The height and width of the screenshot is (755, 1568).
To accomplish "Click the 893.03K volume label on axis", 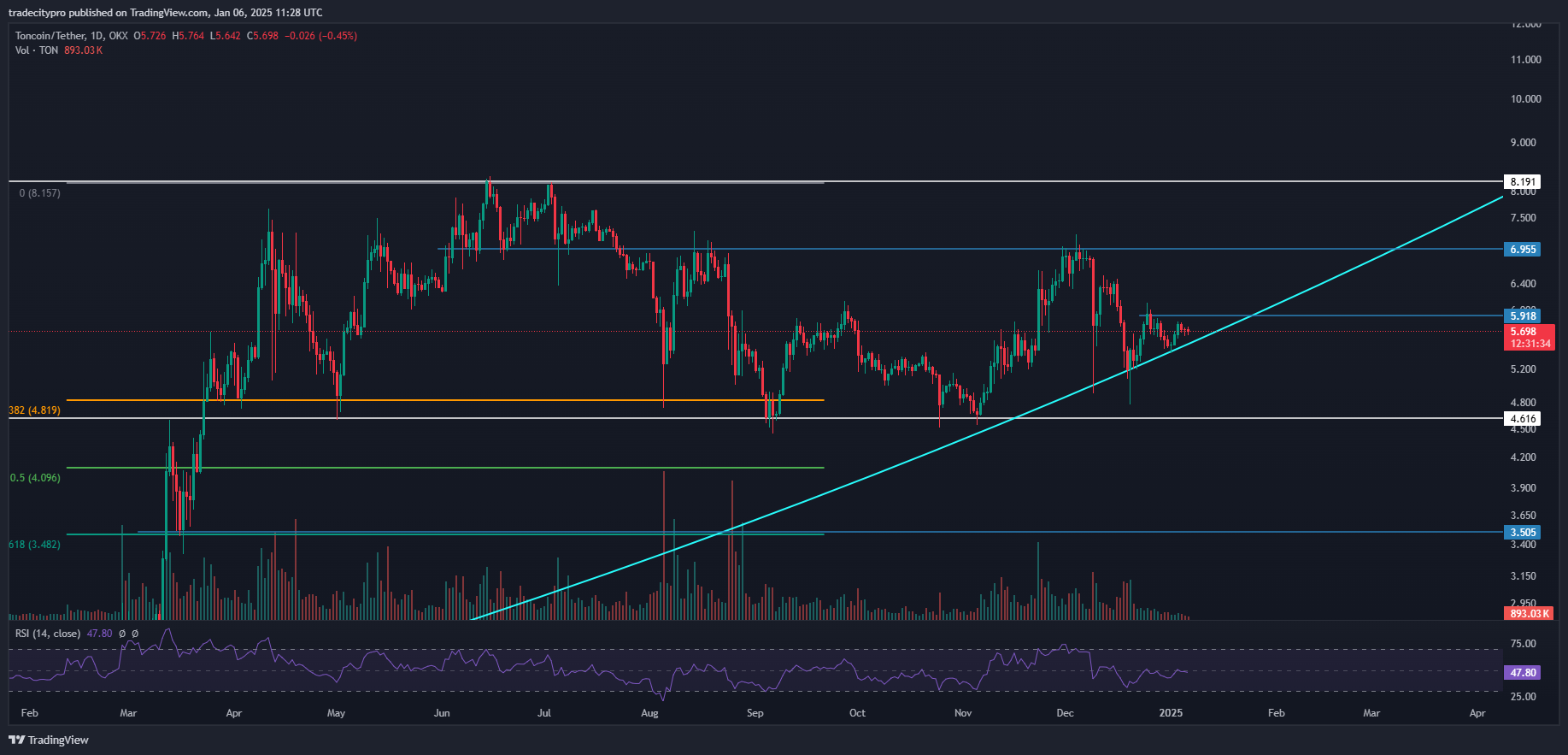I will [x=1529, y=614].
